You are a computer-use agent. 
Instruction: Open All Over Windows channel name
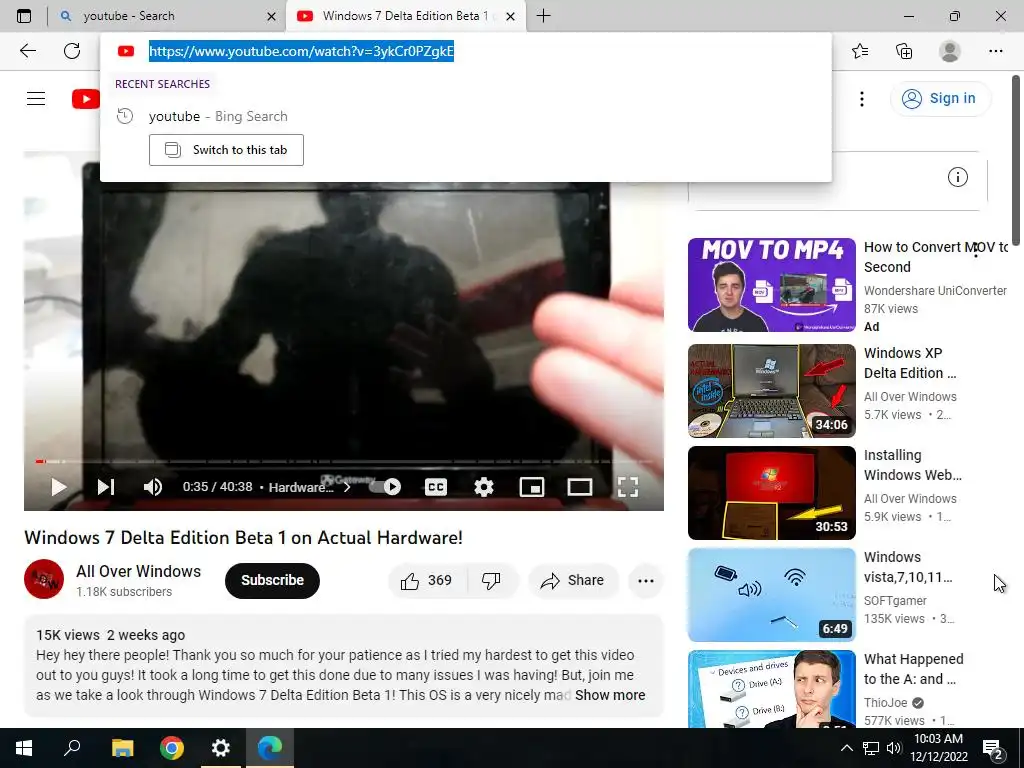coord(138,571)
